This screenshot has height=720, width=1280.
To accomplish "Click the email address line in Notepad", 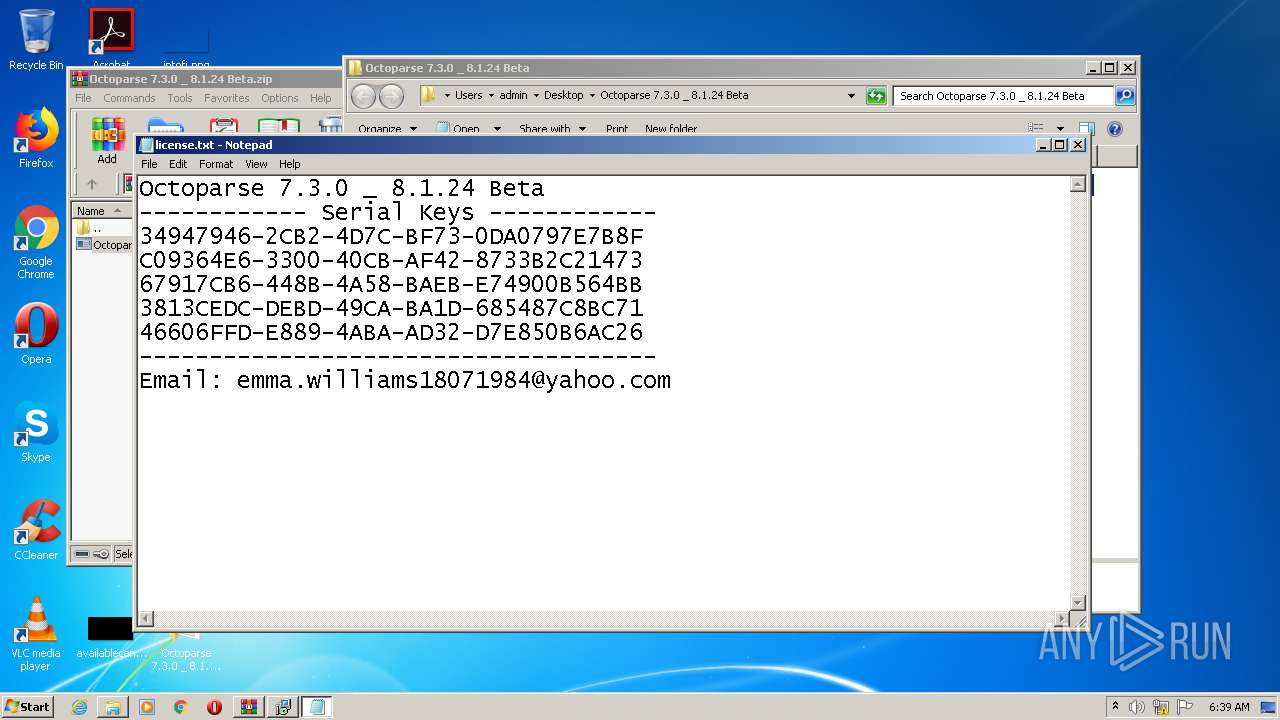I will [405, 380].
